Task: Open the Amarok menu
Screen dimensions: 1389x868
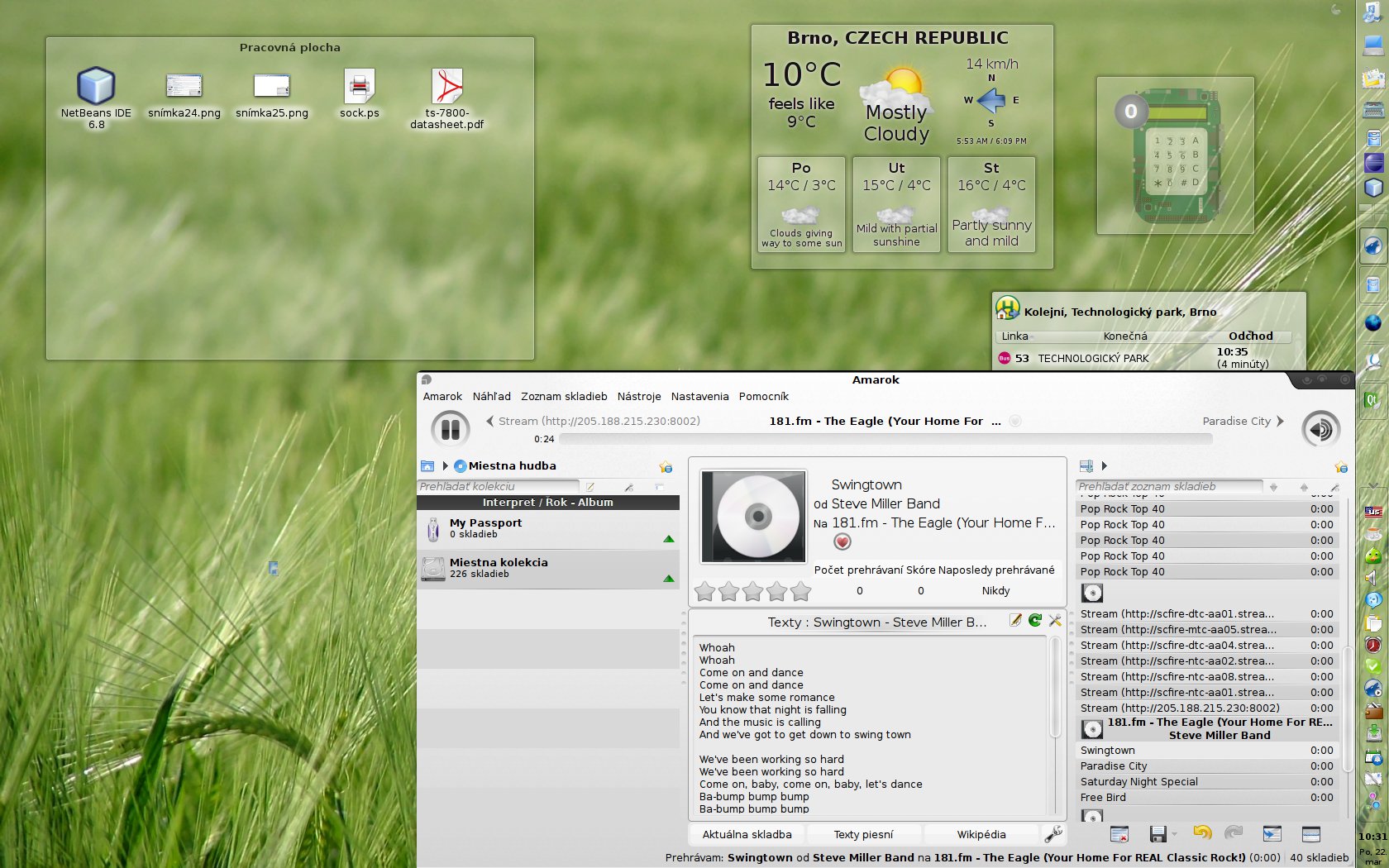Action: click(x=442, y=397)
